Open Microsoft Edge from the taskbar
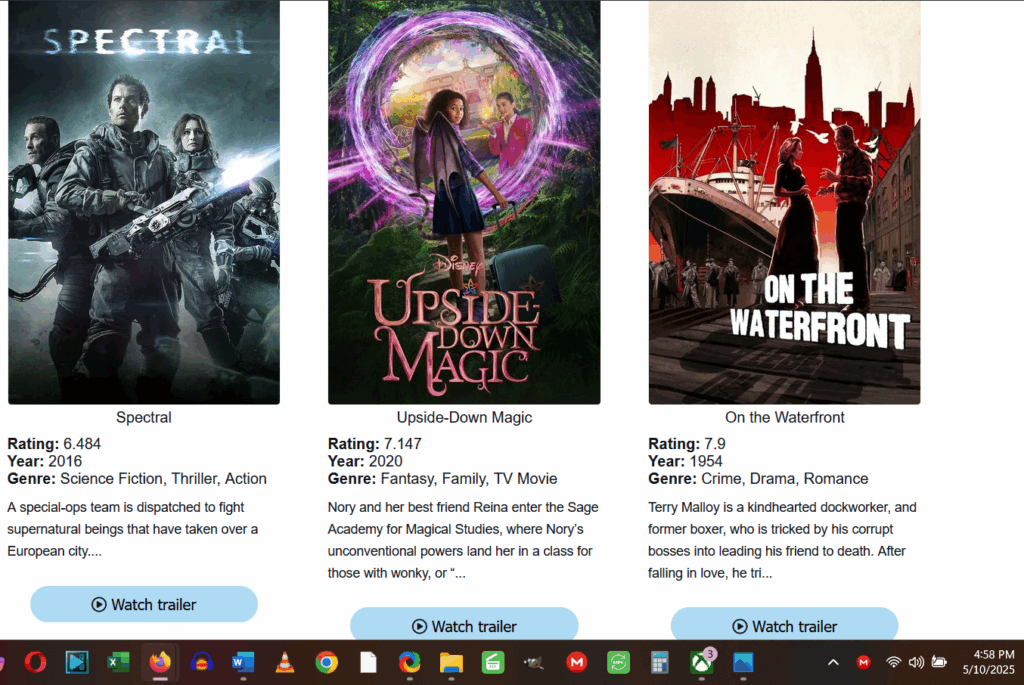 (409, 662)
